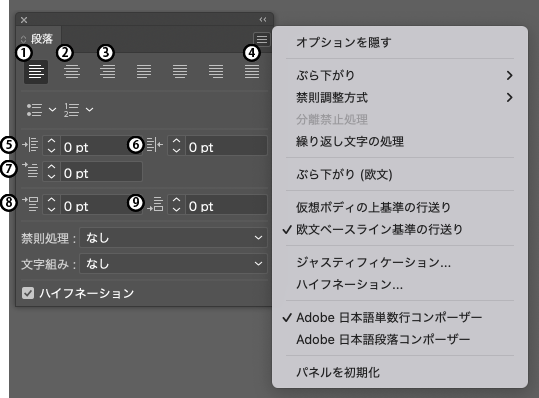The width and height of the screenshot is (539, 398).
Task: Open the numbered list options arrow
Action: pos(89,110)
